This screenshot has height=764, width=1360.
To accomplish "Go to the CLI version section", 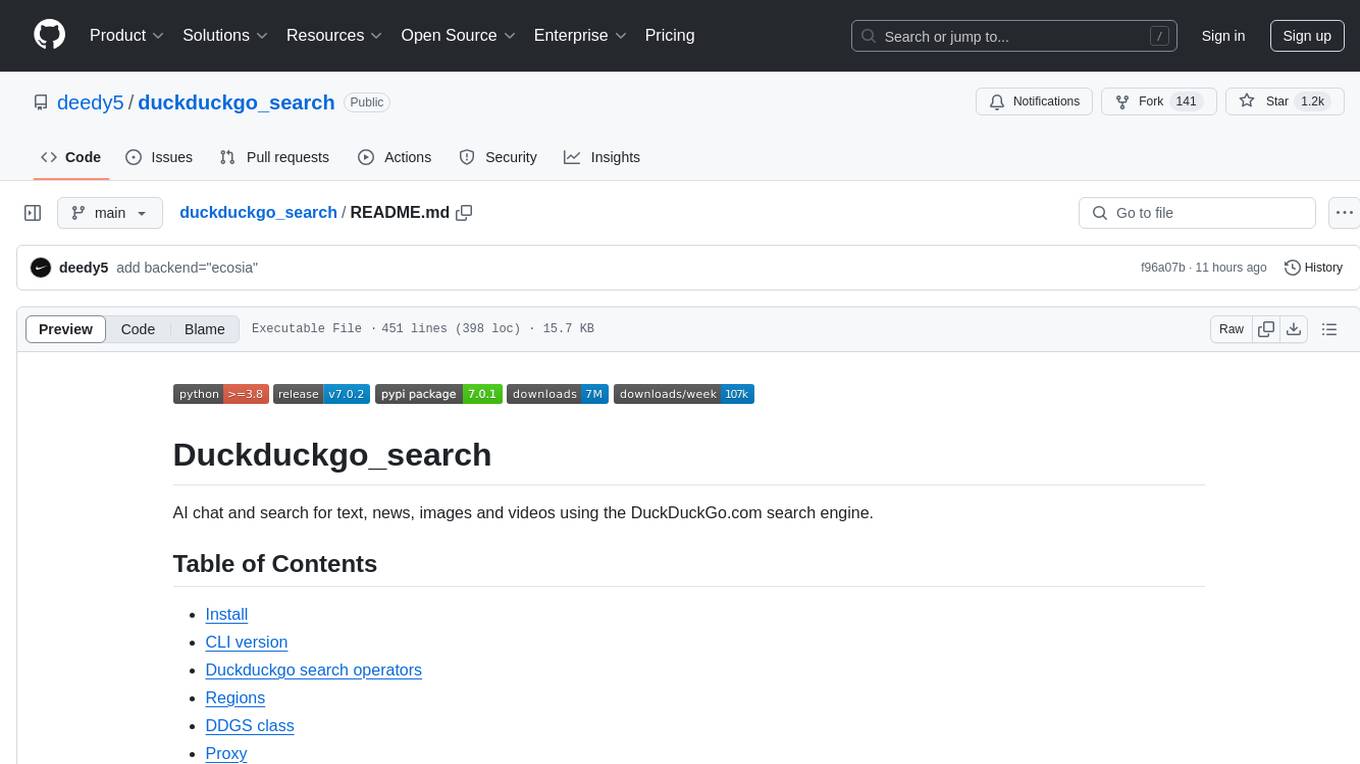I will 246,642.
